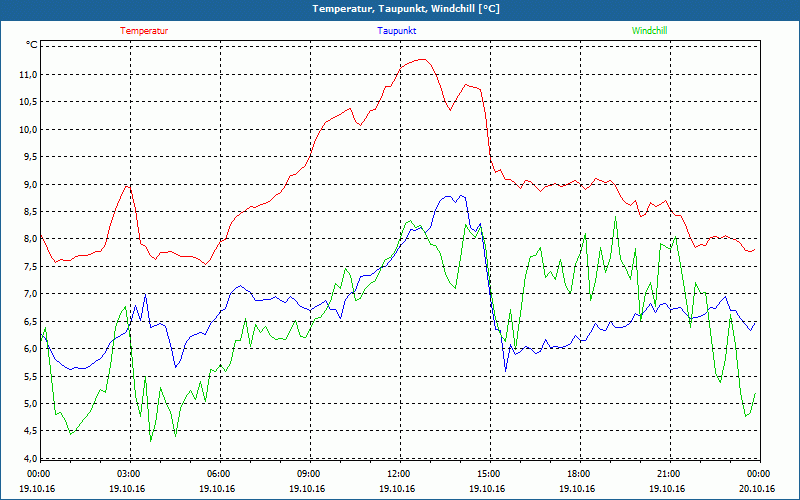Click the 06:00 time label
The image size is (800, 500).
(217, 474)
